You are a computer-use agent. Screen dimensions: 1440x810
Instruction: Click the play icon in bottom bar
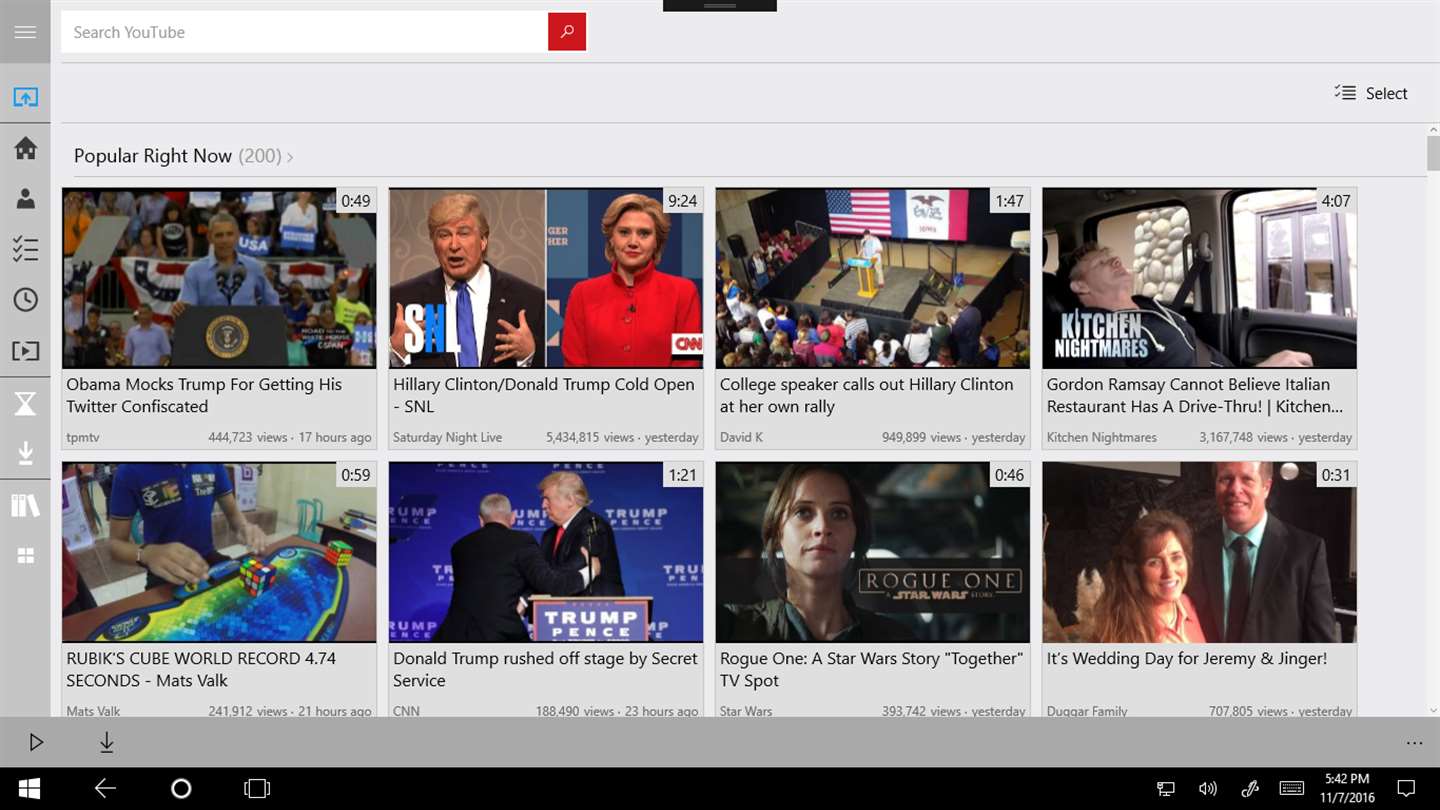[x=36, y=742]
